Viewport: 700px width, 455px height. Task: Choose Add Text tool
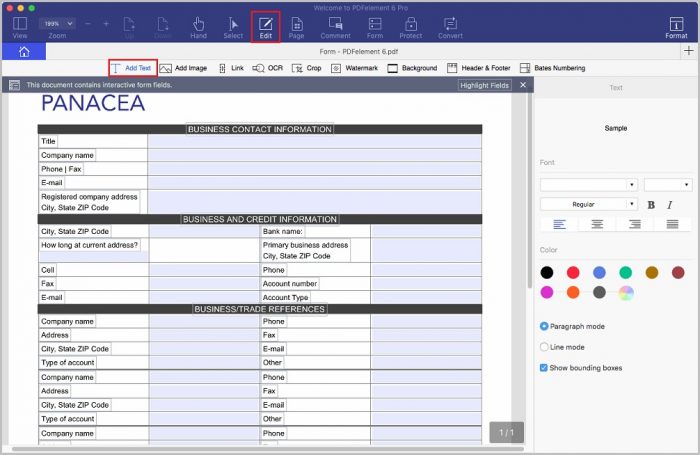coord(132,68)
